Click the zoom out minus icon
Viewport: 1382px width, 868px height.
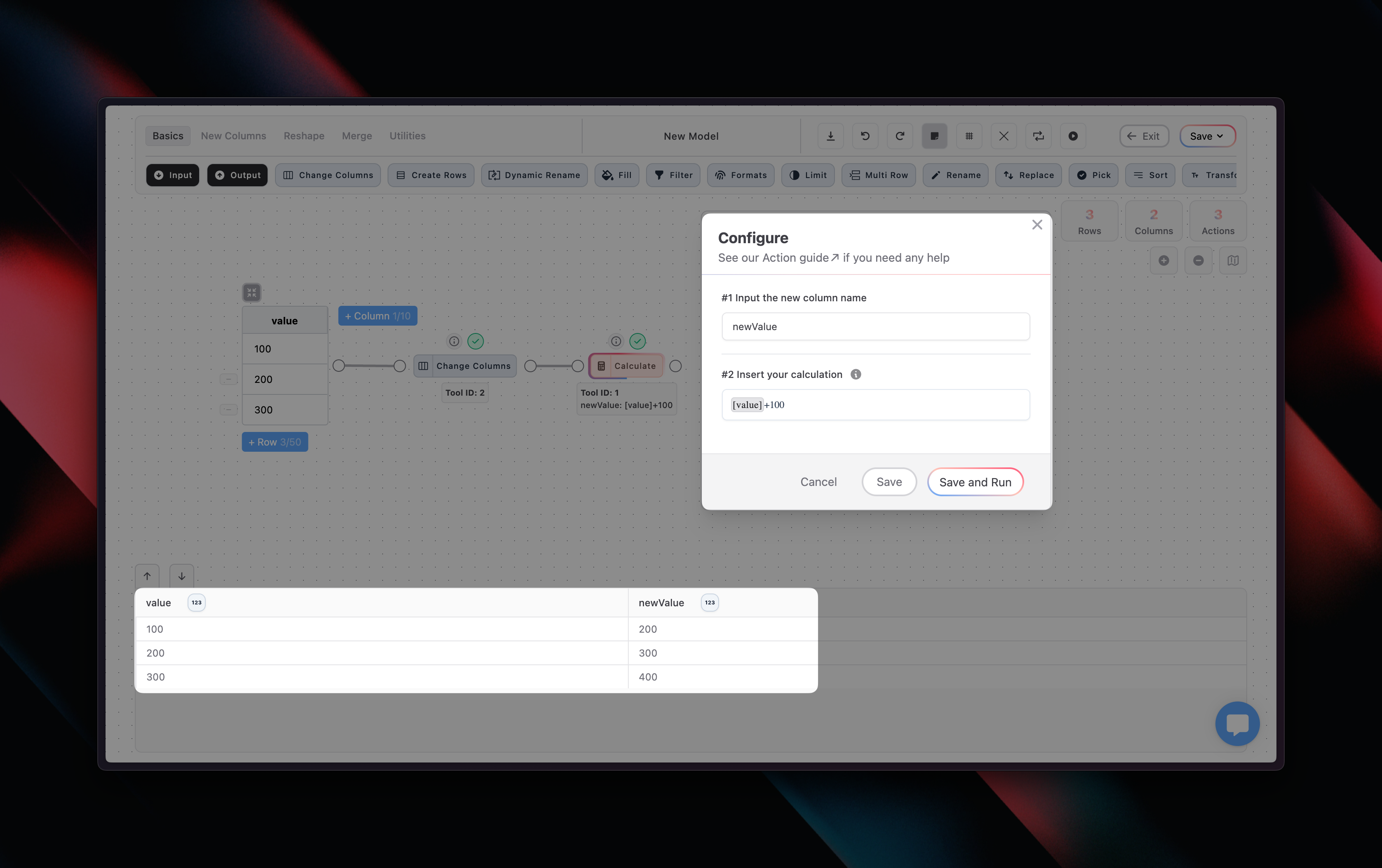tap(1199, 260)
